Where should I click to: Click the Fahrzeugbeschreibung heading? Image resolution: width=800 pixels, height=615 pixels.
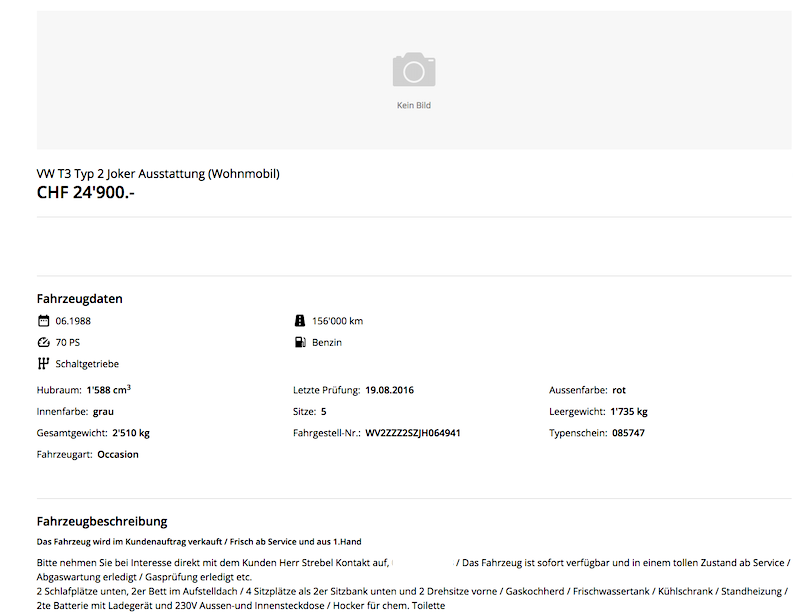pos(102,521)
